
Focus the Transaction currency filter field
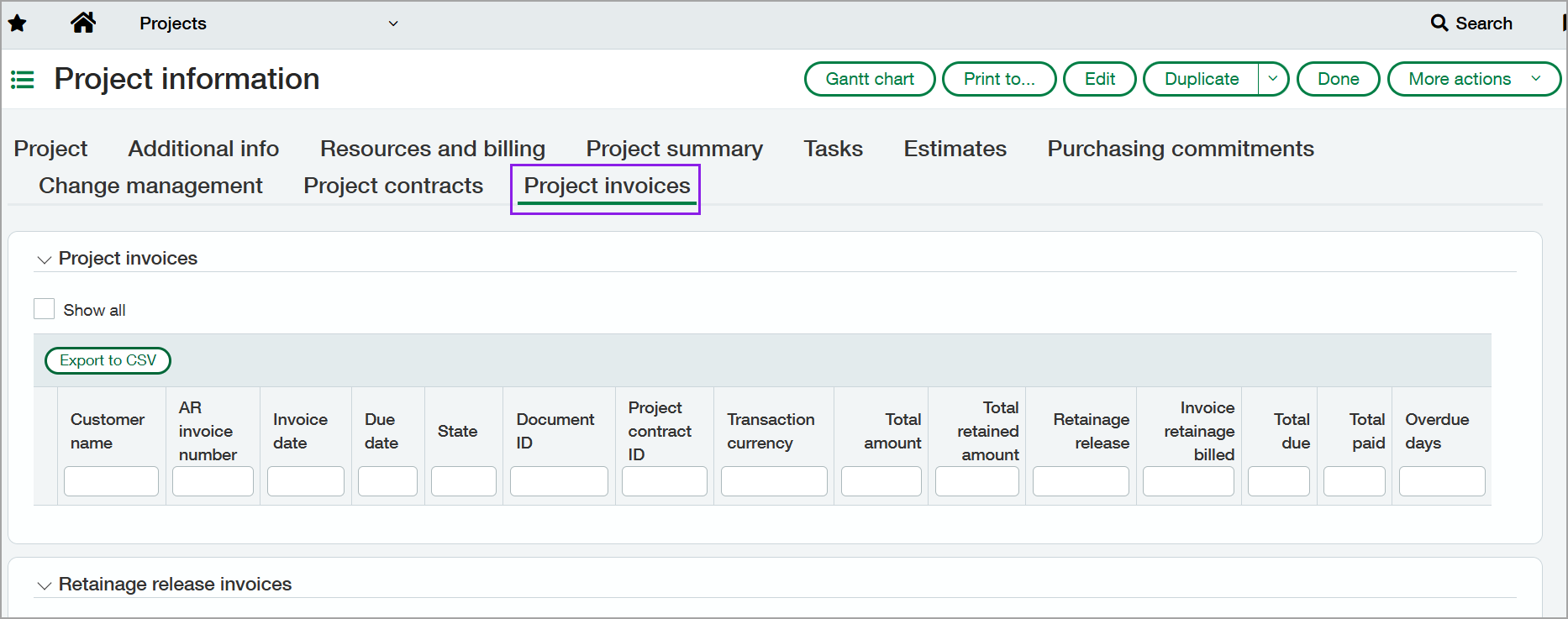(773, 481)
